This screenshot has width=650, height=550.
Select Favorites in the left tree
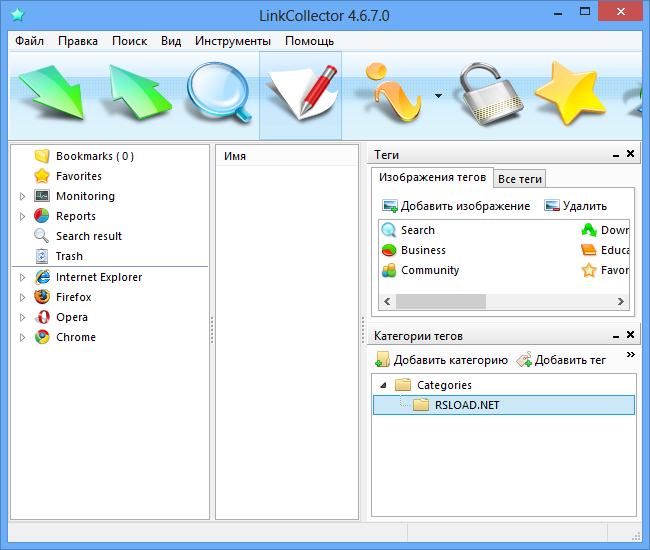[68, 176]
